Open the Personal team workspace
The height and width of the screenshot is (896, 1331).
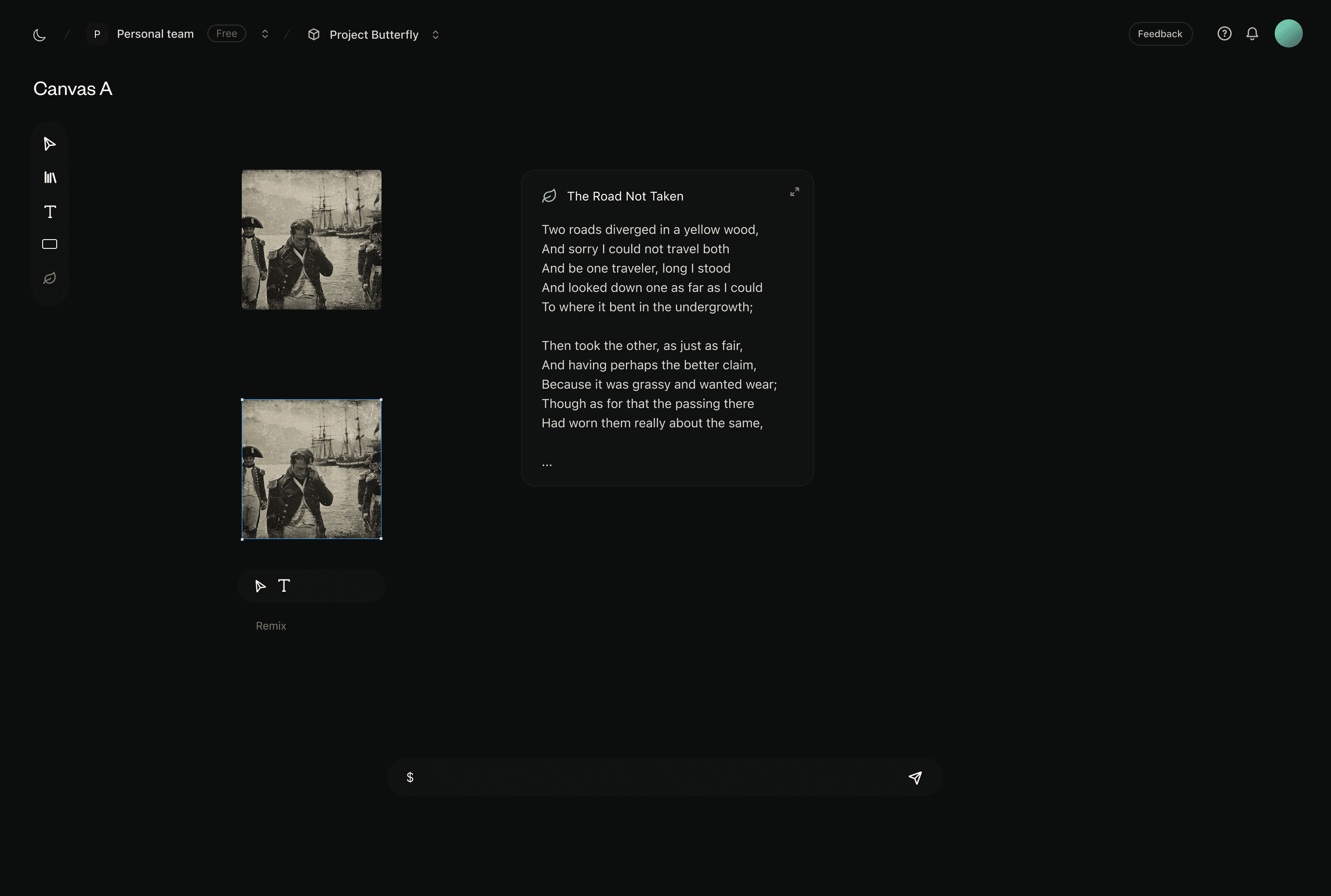point(155,34)
